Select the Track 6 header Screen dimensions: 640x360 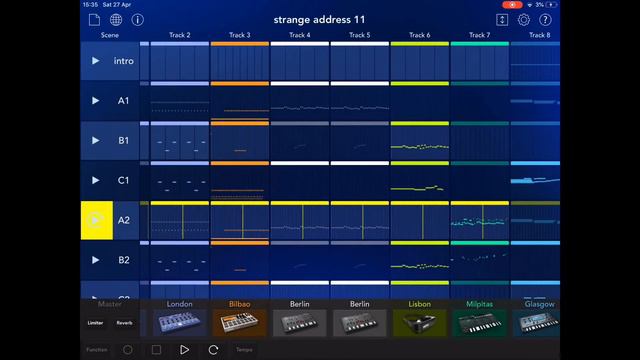[420, 35]
